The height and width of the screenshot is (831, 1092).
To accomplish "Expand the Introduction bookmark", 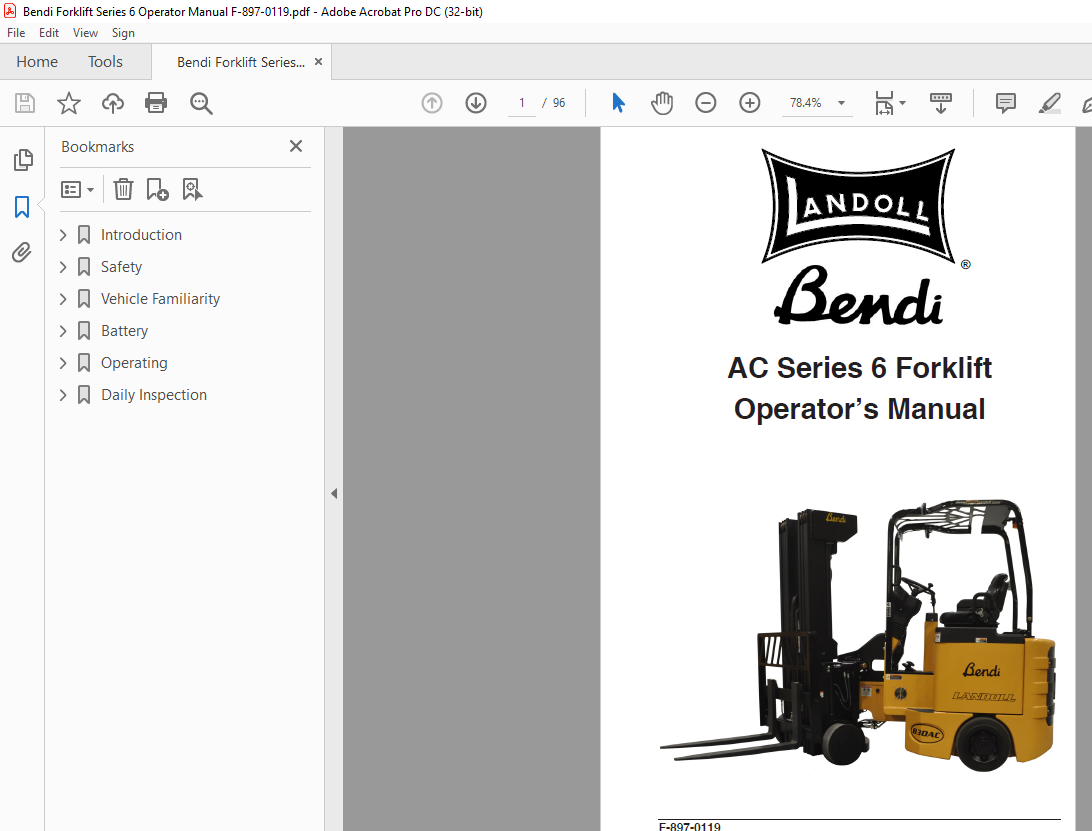I will coord(63,235).
